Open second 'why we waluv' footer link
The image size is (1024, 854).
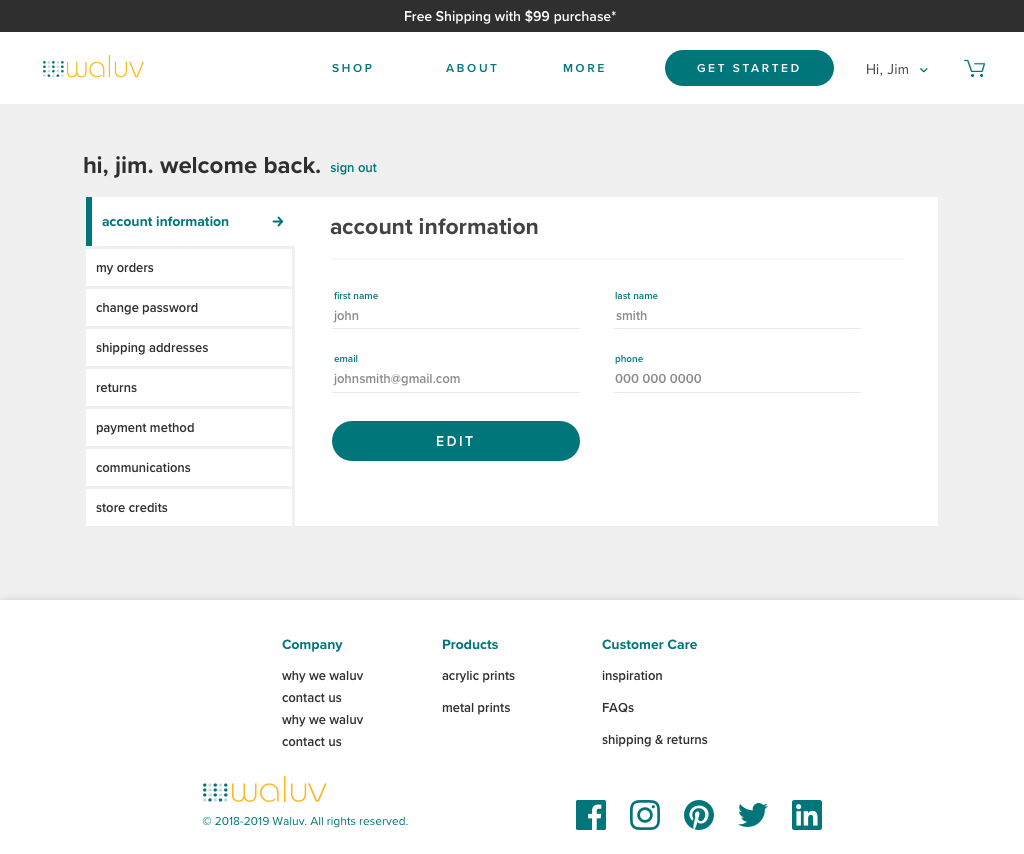pos(323,720)
